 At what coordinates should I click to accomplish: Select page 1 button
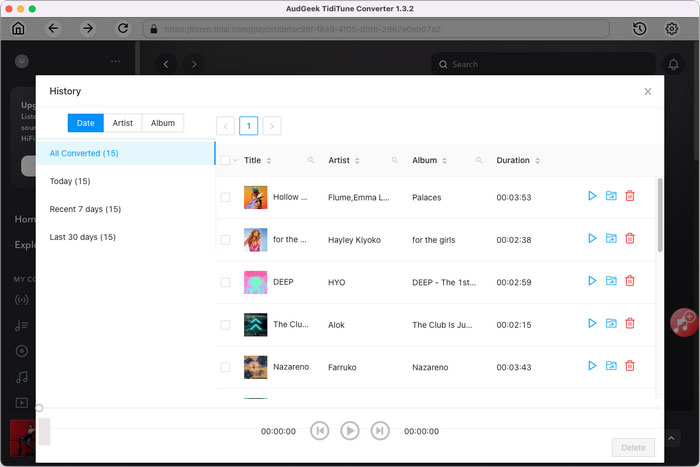click(x=249, y=126)
